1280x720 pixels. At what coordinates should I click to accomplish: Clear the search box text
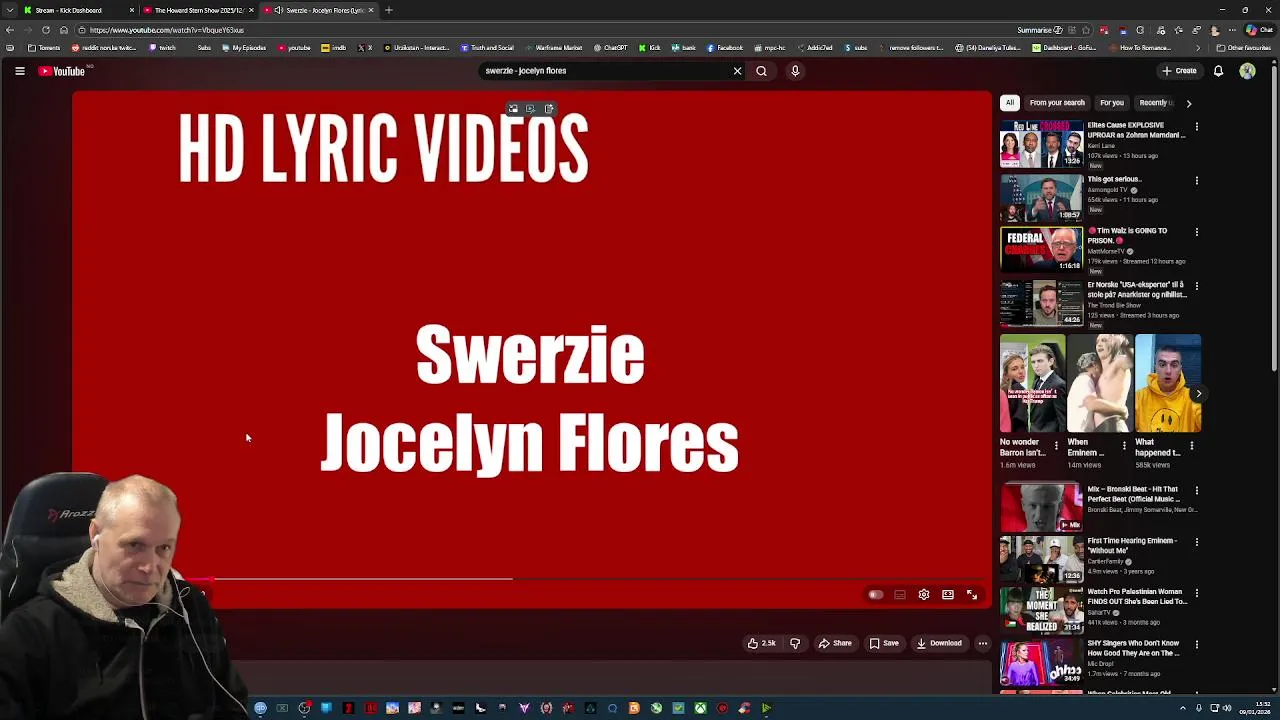pos(737,71)
